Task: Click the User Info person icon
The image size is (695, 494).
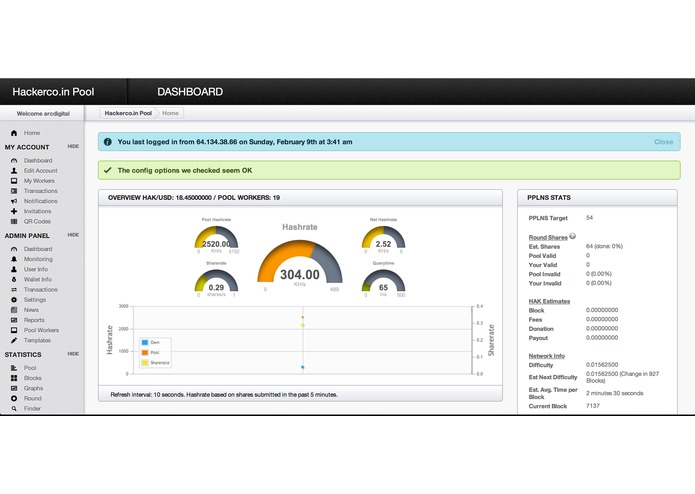Action: click(14, 269)
